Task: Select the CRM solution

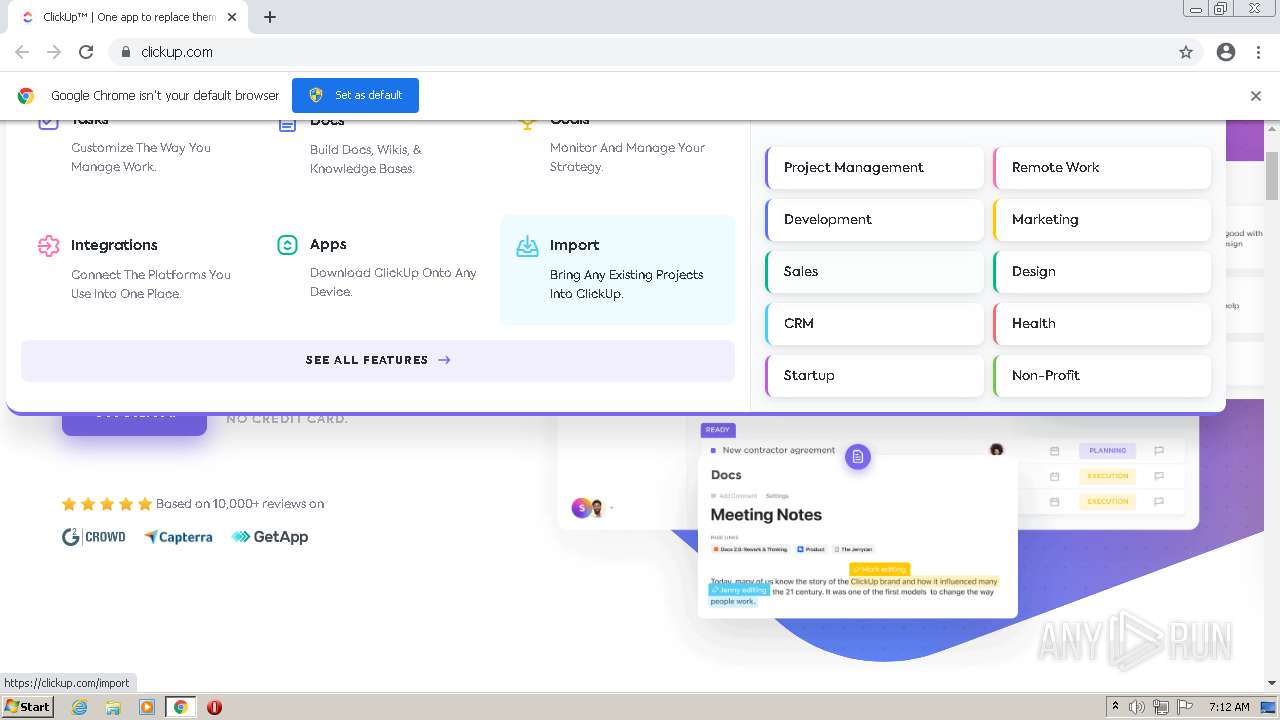Action: (875, 323)
